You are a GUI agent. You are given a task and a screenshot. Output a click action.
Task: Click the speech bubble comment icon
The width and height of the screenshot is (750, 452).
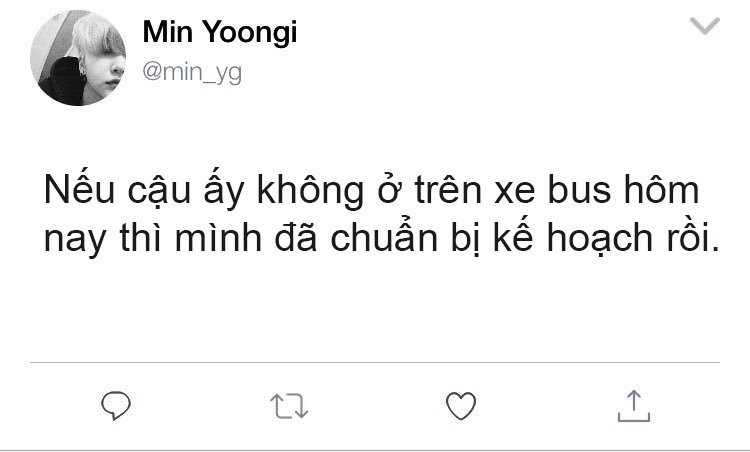click(x=116, y=406)
